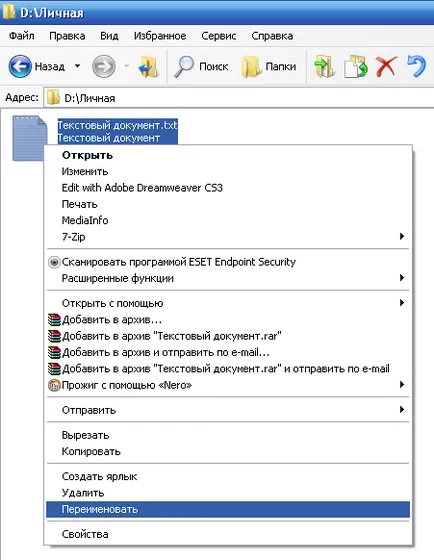Open the Правка menu
Screen dimensions: 434x560
tap(67, 36)
